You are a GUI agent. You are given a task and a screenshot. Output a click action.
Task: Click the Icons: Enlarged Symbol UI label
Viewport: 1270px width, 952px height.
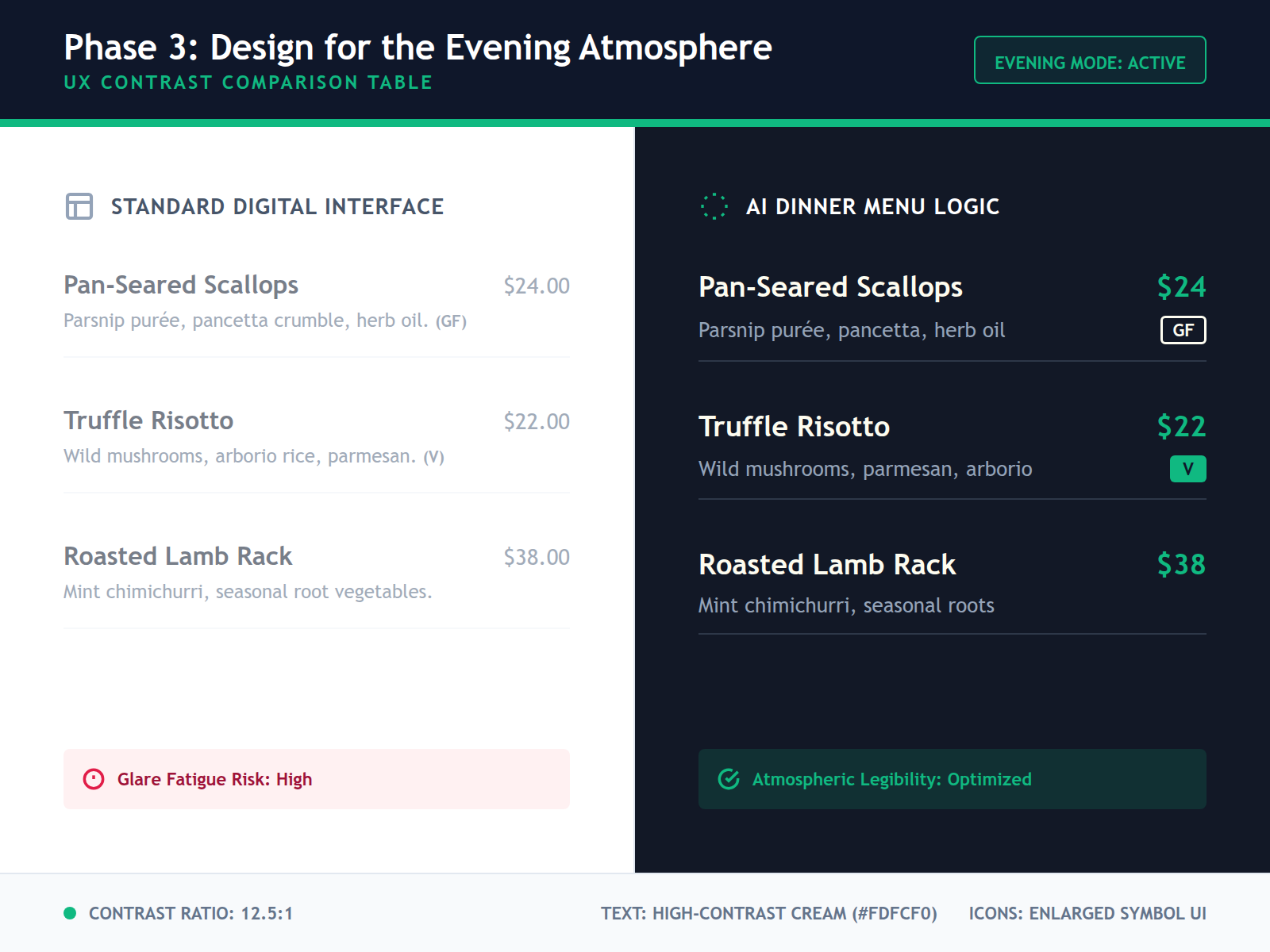click(x=1087, y=913)
